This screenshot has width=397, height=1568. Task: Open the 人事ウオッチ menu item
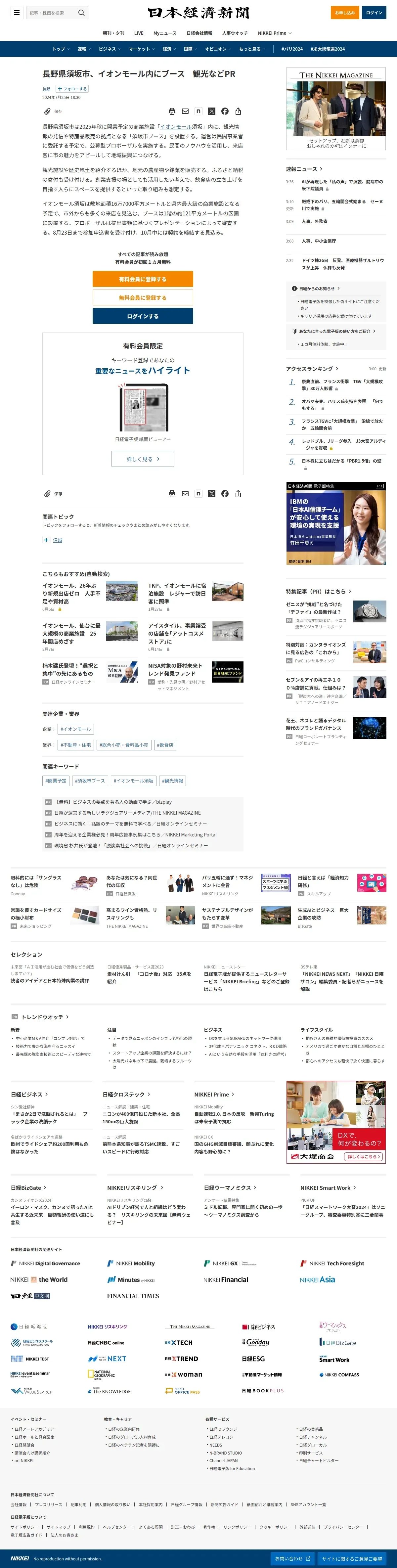point(235,33)
